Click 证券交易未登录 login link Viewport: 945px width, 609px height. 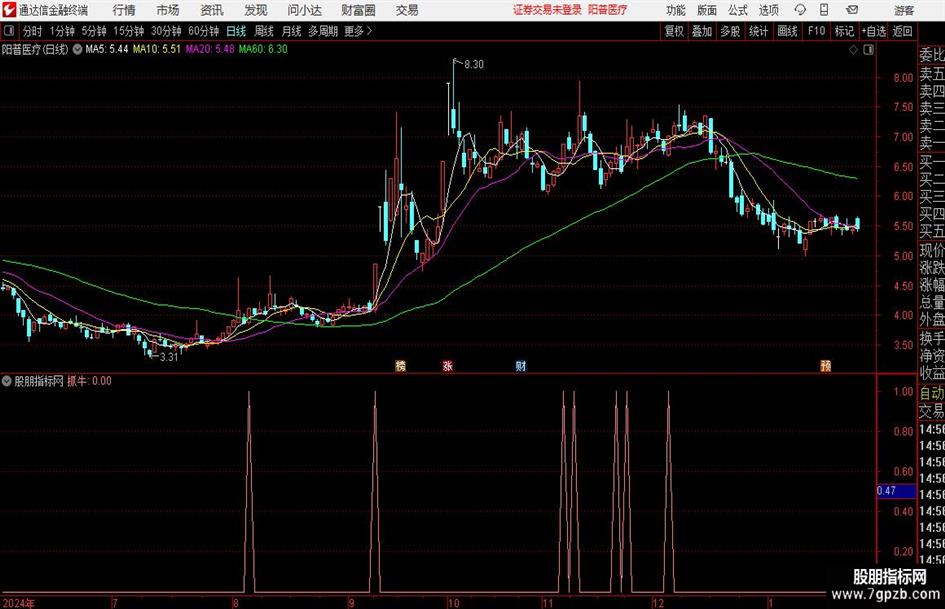tap(547, 10)
